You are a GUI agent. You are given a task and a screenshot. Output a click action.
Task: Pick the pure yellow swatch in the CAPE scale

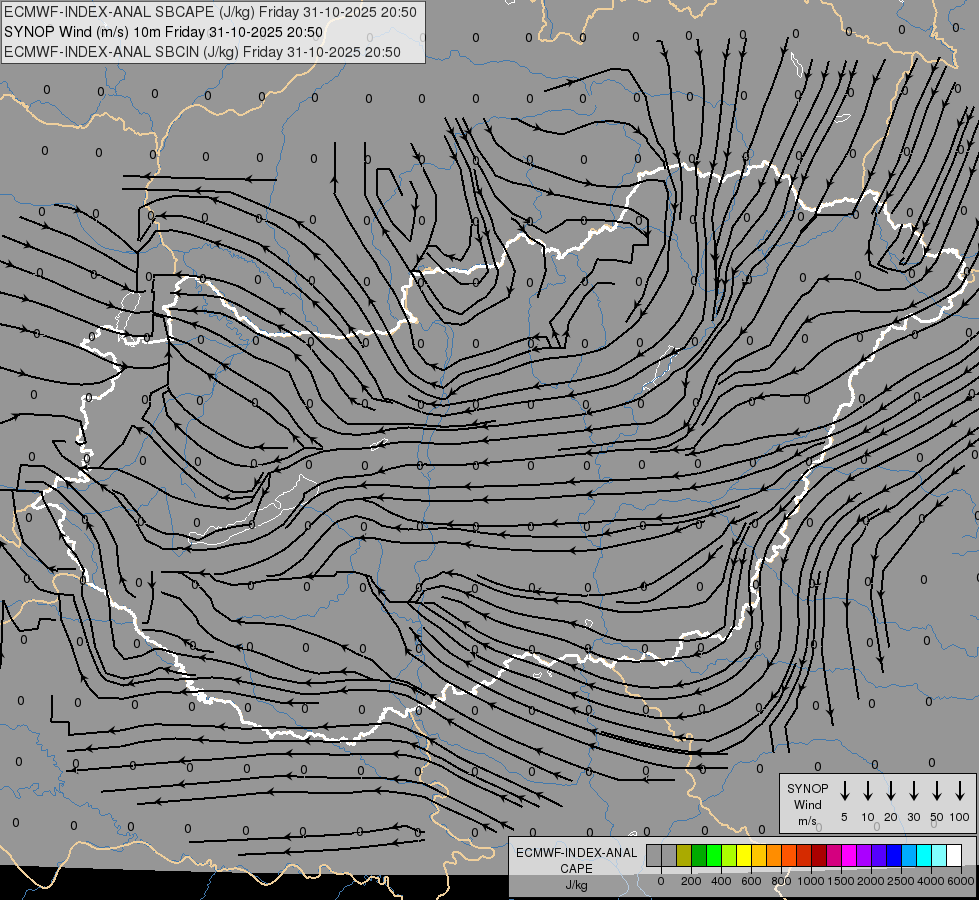click(744, 855)
